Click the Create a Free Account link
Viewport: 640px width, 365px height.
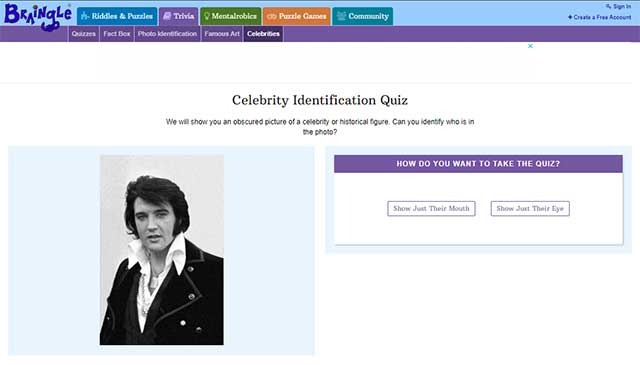(x=599, y=17)
